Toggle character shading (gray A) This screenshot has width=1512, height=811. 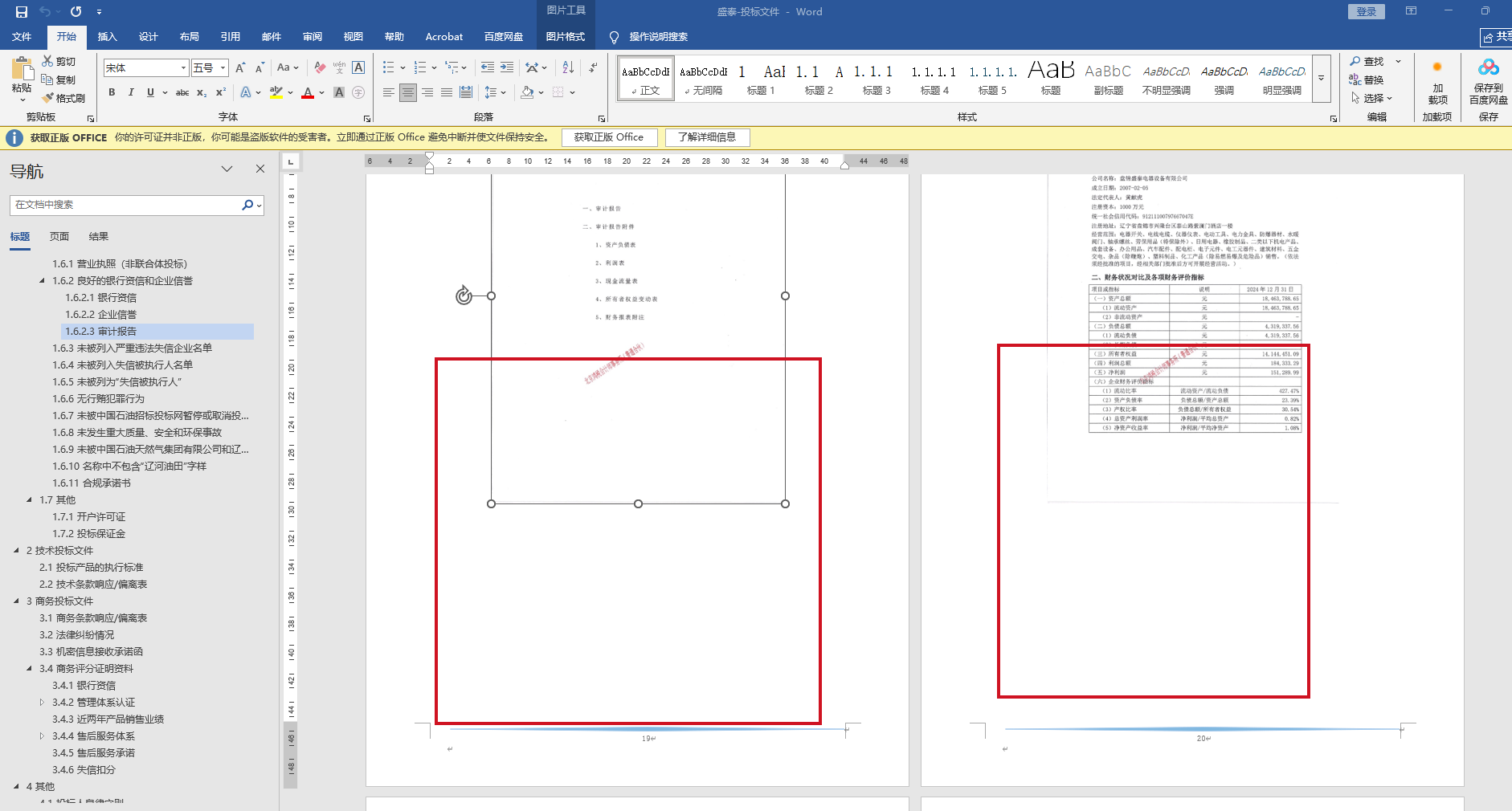coord(339,92)
